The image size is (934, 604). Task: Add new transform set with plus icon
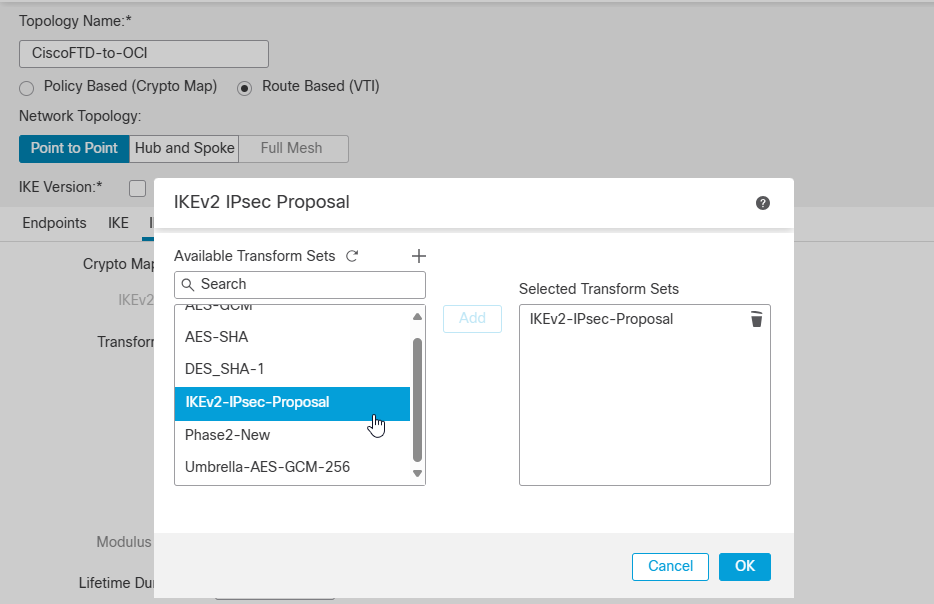419,256
